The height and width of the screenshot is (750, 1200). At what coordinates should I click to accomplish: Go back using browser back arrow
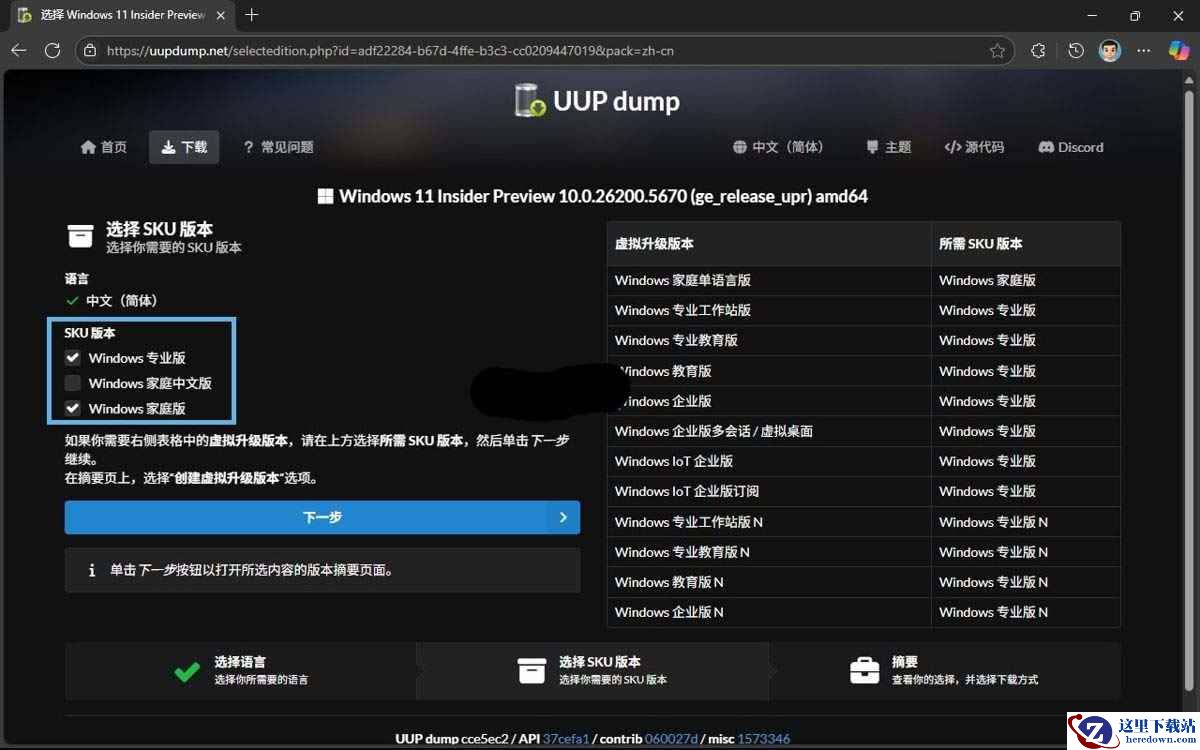[x=19, y=50]
